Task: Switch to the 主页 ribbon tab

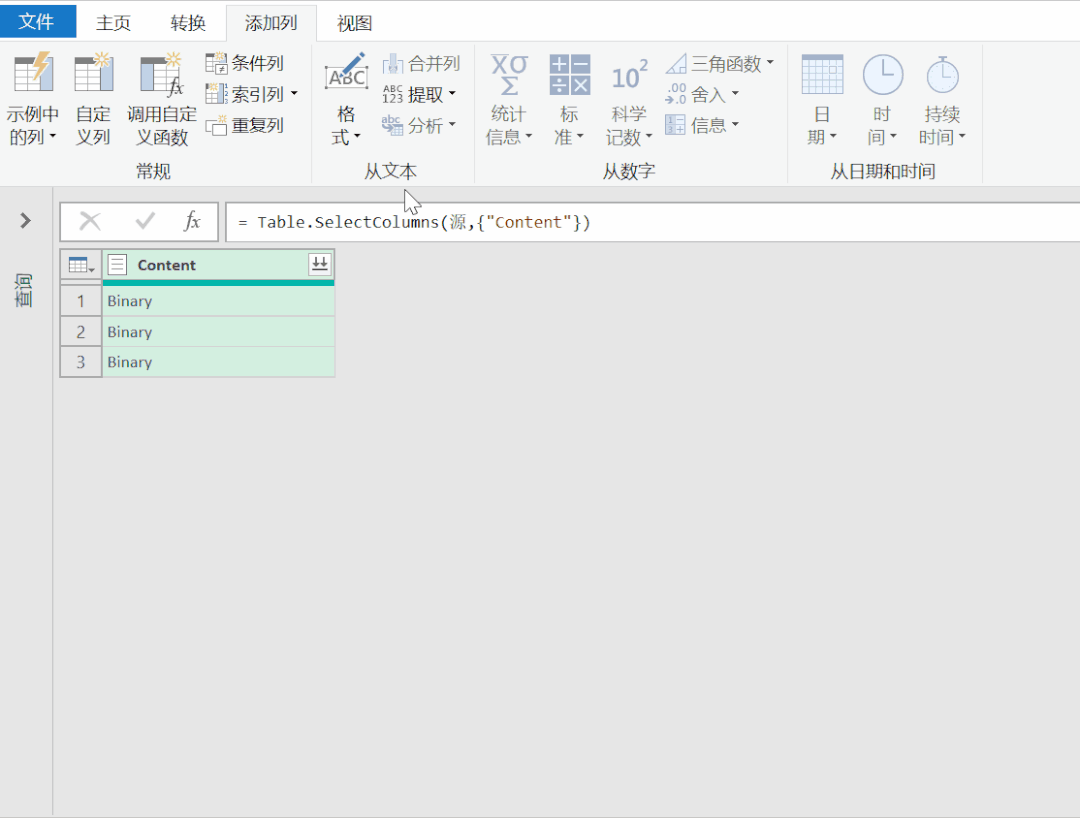Action: [x=113, y=23]
